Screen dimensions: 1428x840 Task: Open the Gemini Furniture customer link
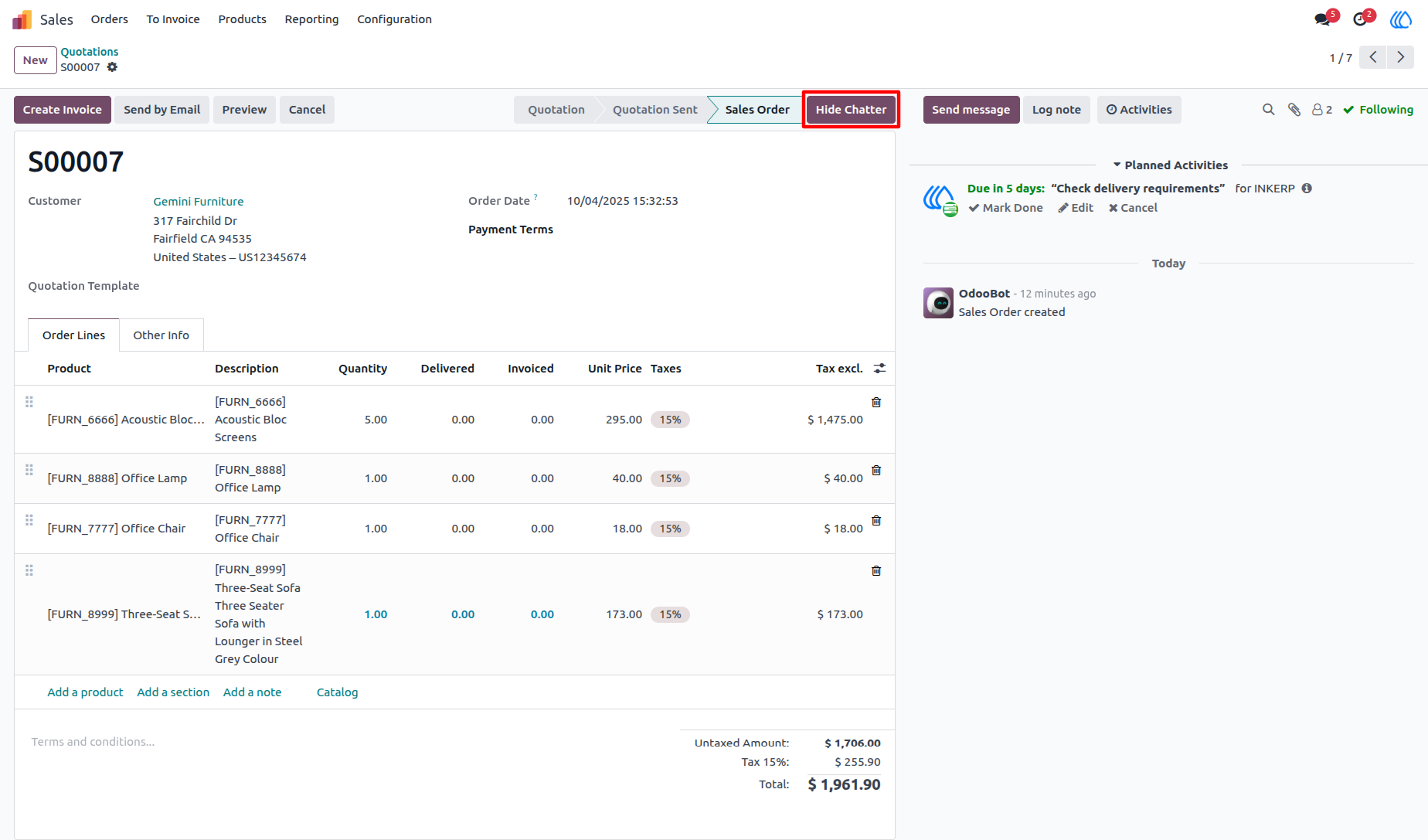(199, 202)
